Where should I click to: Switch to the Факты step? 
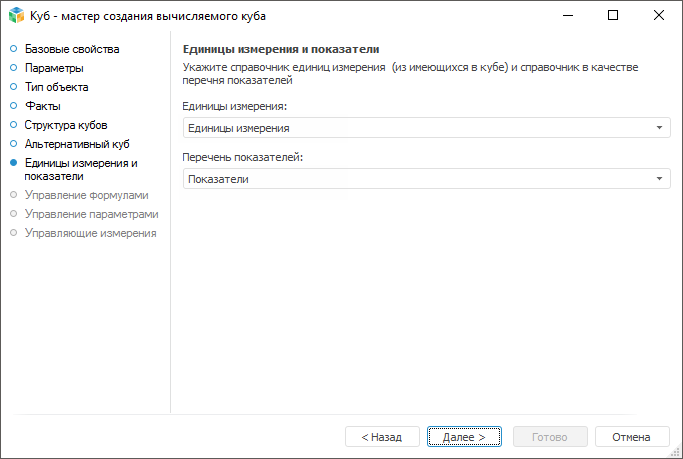click(x=43, y=106)
